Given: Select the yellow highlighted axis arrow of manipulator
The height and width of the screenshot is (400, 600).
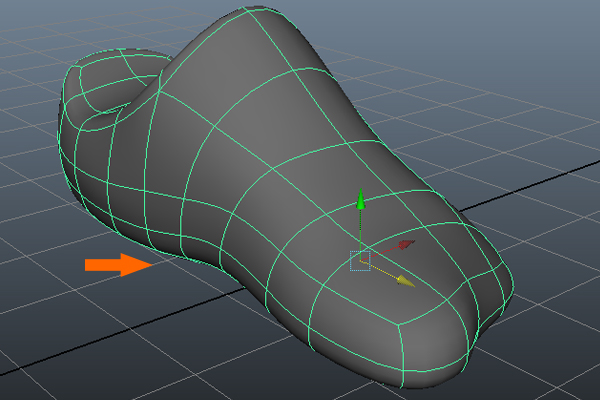Looking at the screenshot, I should point(406,281).
